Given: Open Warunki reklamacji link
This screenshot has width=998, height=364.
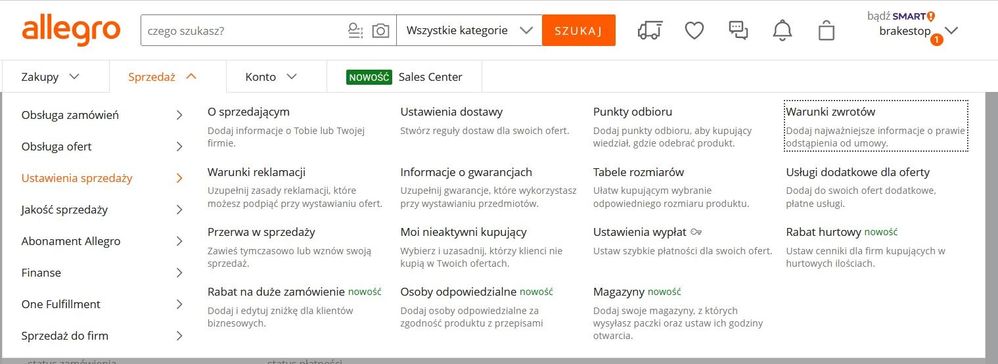Looking at the screenshot, I should [x=257, y=172].
